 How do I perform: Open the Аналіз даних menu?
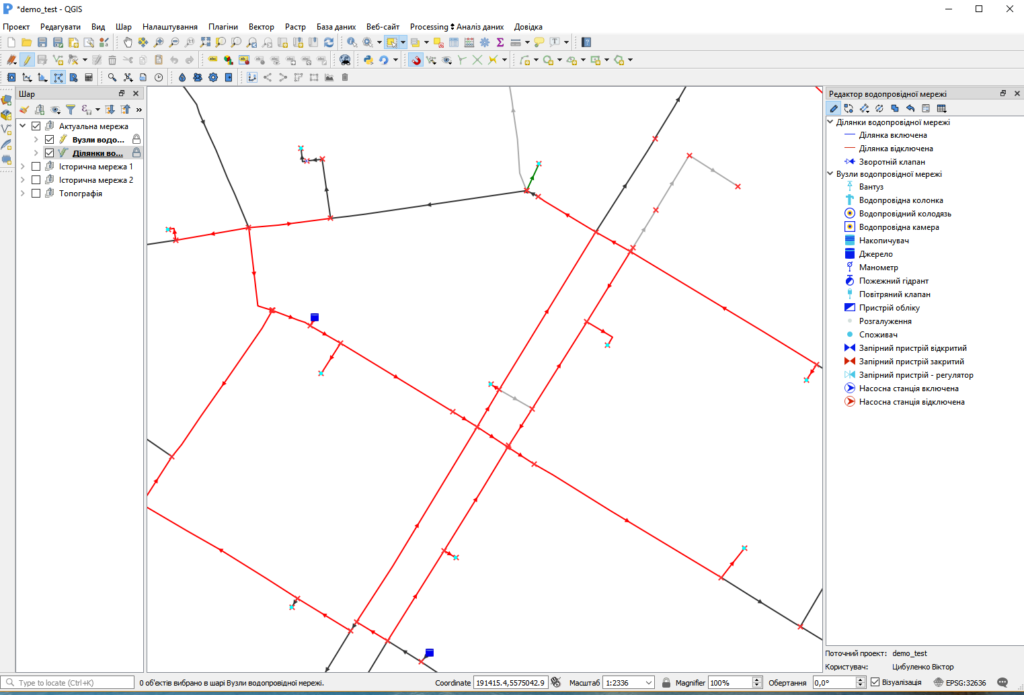click(480, 27)
